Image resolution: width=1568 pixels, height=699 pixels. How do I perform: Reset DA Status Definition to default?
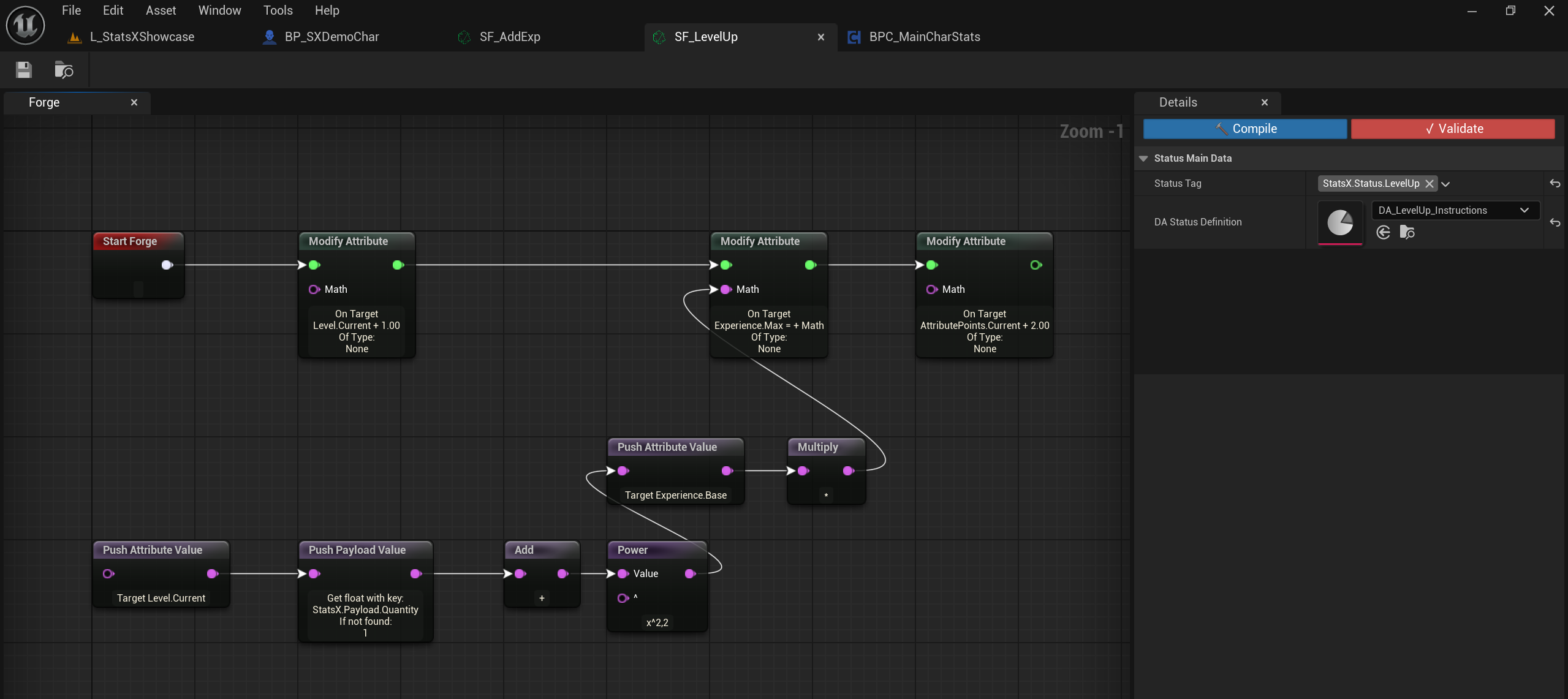click(1555, 222)
